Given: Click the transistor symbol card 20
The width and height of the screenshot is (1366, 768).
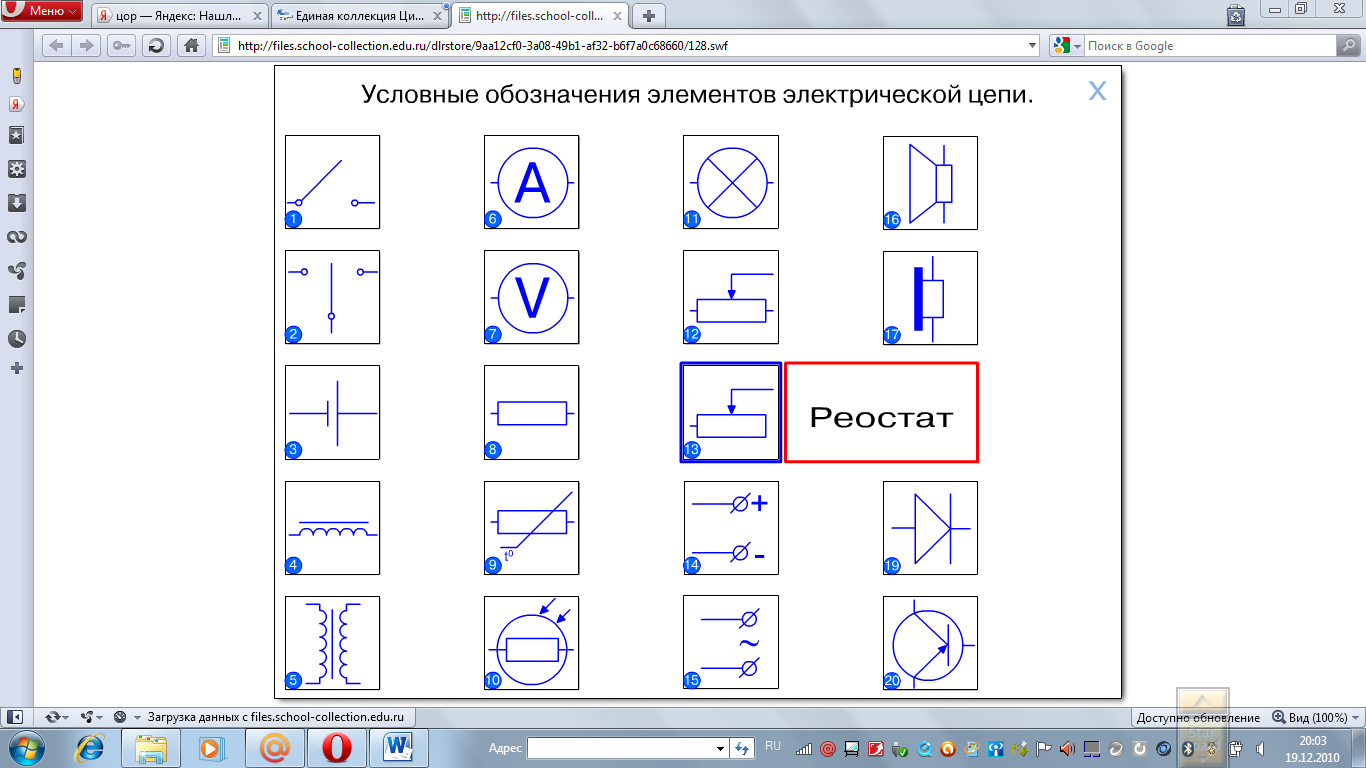Looking at the screenshot, I should [930, 643].
